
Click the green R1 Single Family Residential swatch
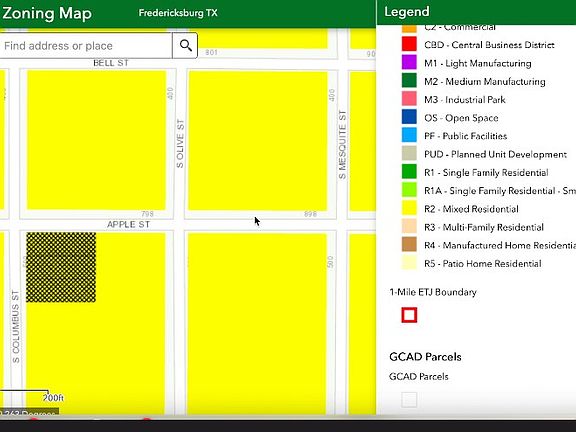(x=409, y=172)
